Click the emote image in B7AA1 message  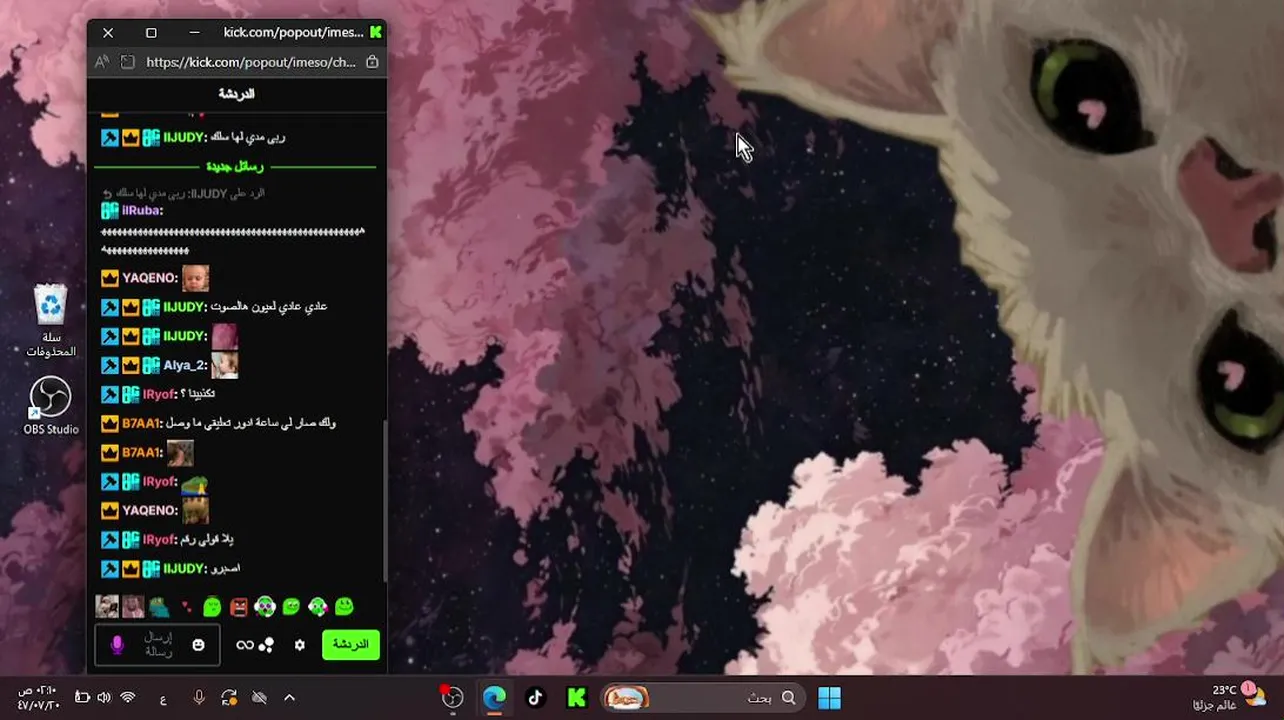(180, 453)
